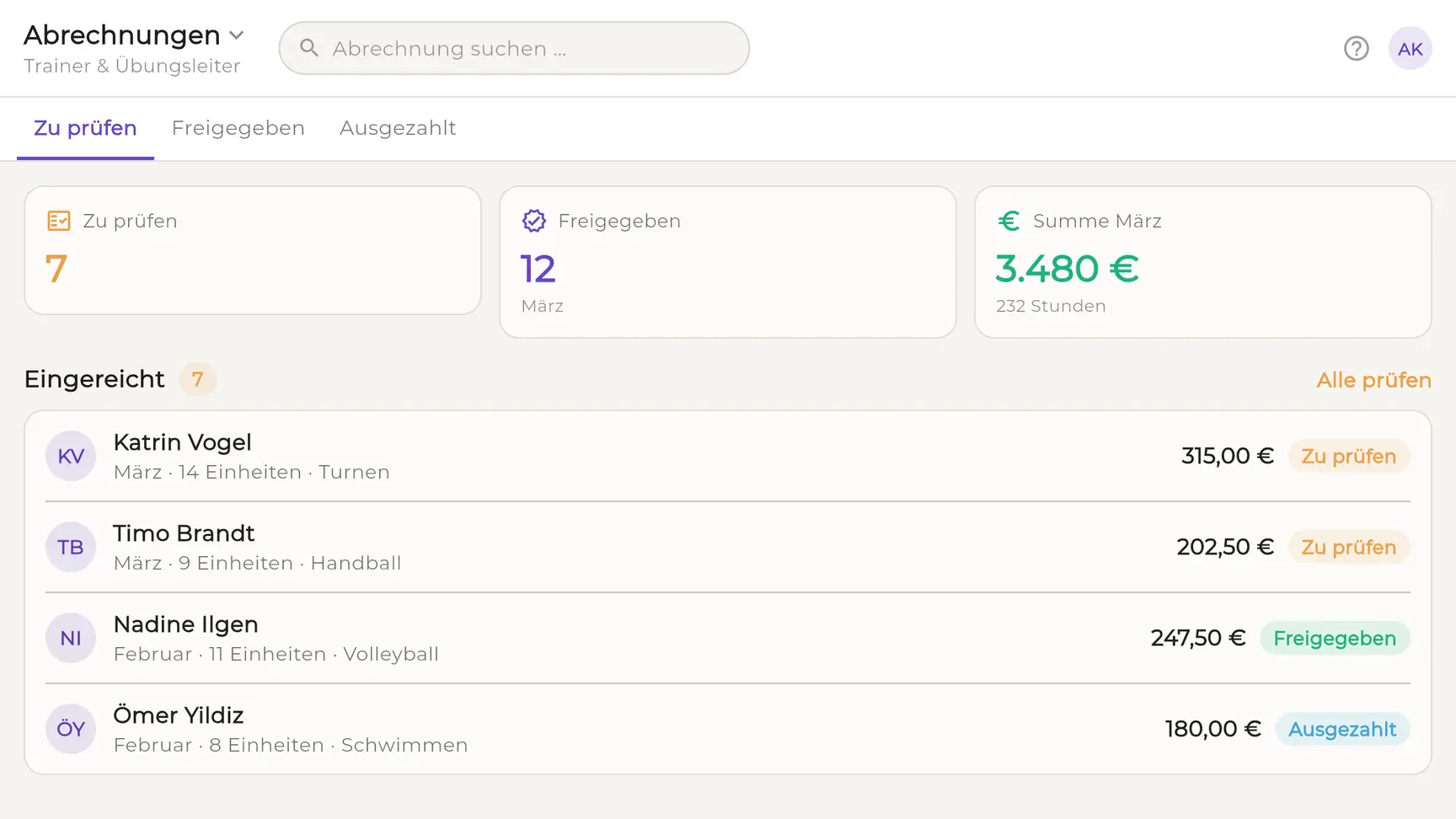1456x819 pixels.
Task: Open Timo Brandt's name
Action: (x=184, y=533)
